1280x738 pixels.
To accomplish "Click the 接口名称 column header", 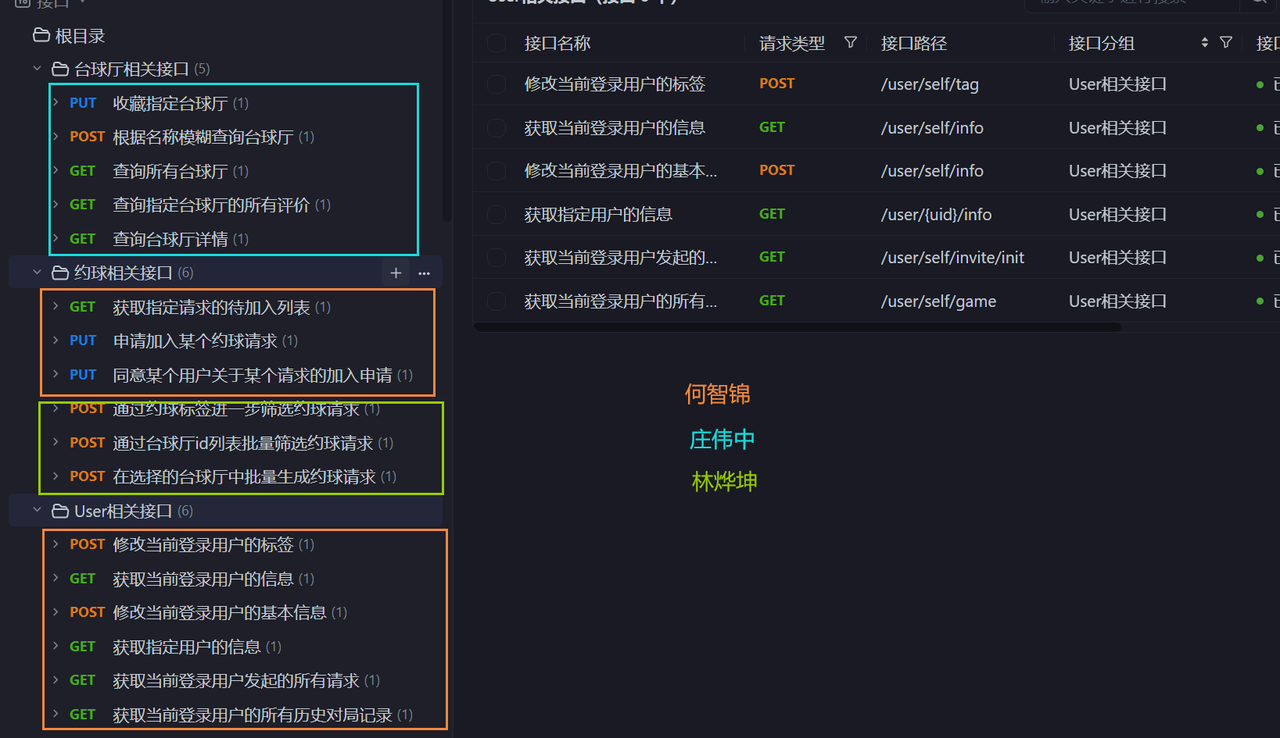I will pyautogui.click(x=557, y=43).
